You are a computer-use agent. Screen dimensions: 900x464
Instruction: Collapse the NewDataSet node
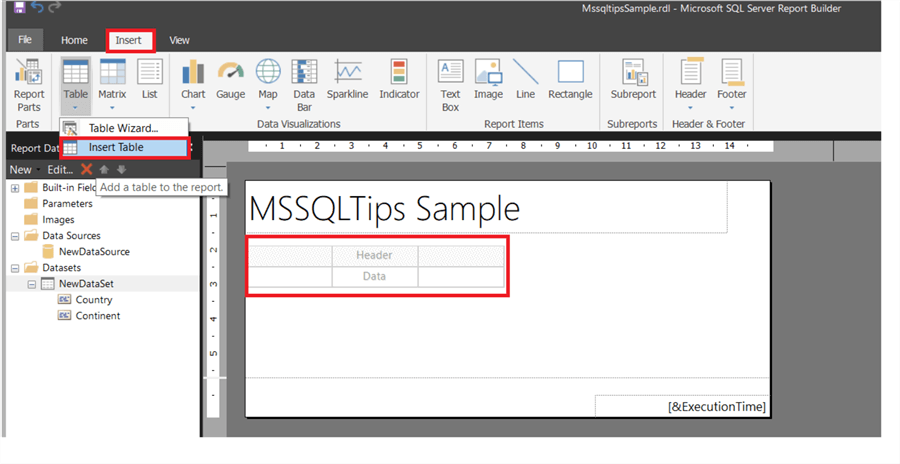coord(32,284)
